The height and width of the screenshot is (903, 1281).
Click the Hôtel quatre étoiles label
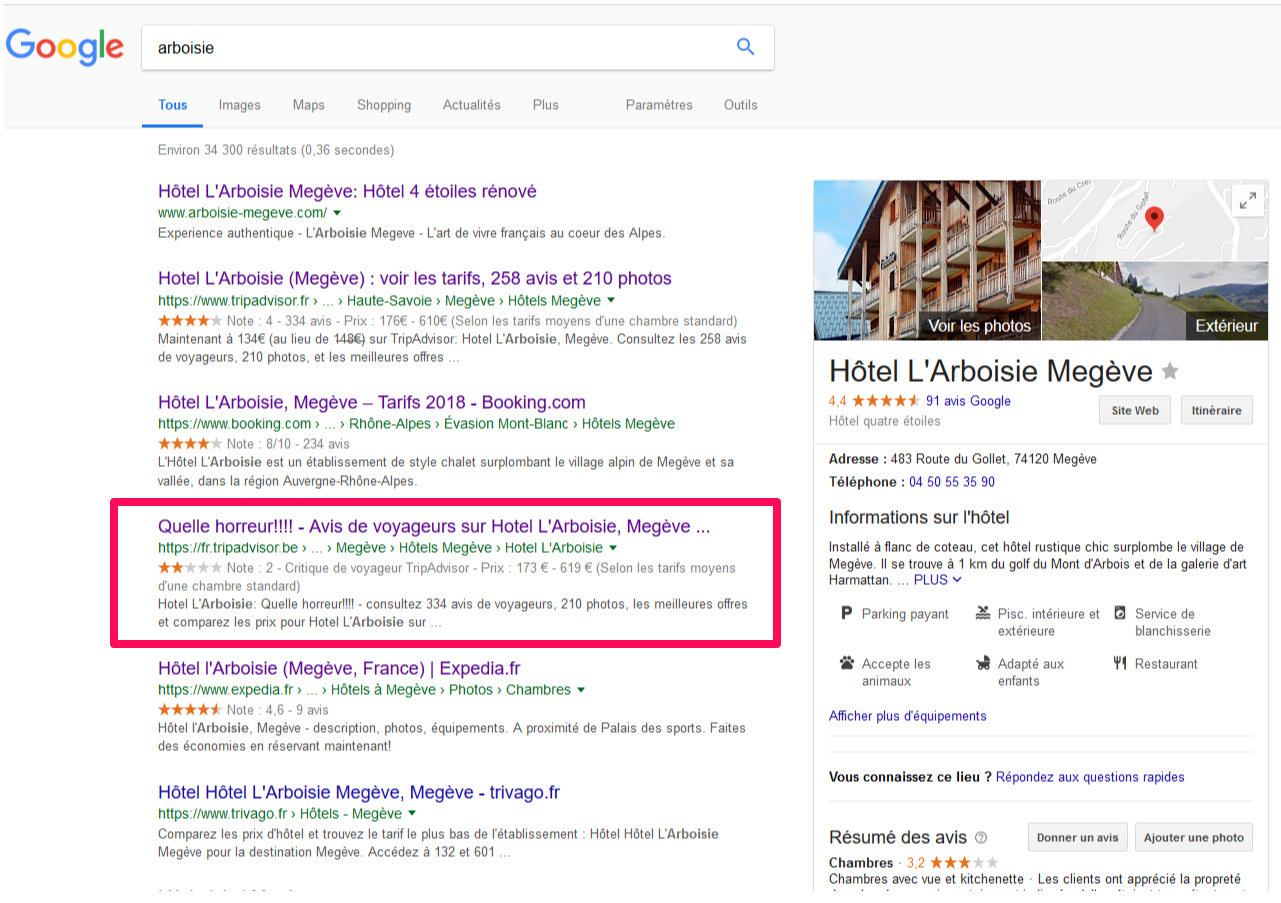click(885, 421)
